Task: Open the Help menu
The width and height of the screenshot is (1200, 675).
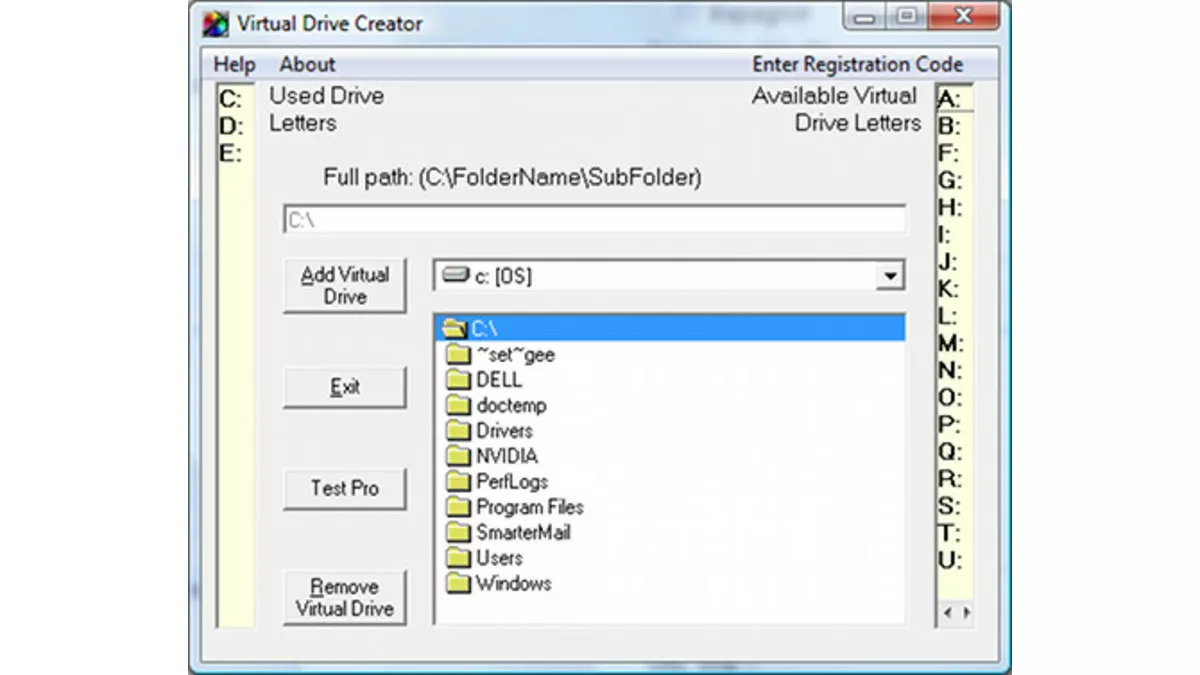Action: point(235,64)
